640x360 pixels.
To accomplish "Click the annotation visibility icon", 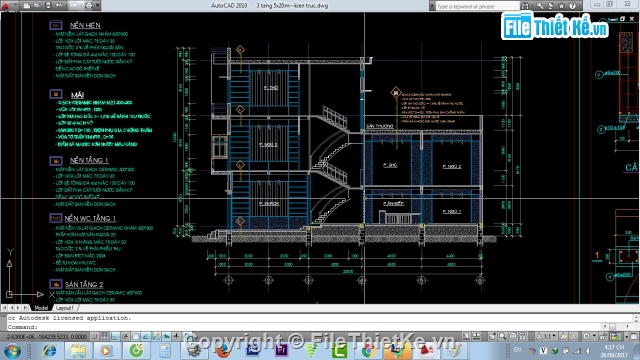I will (564, 336).
